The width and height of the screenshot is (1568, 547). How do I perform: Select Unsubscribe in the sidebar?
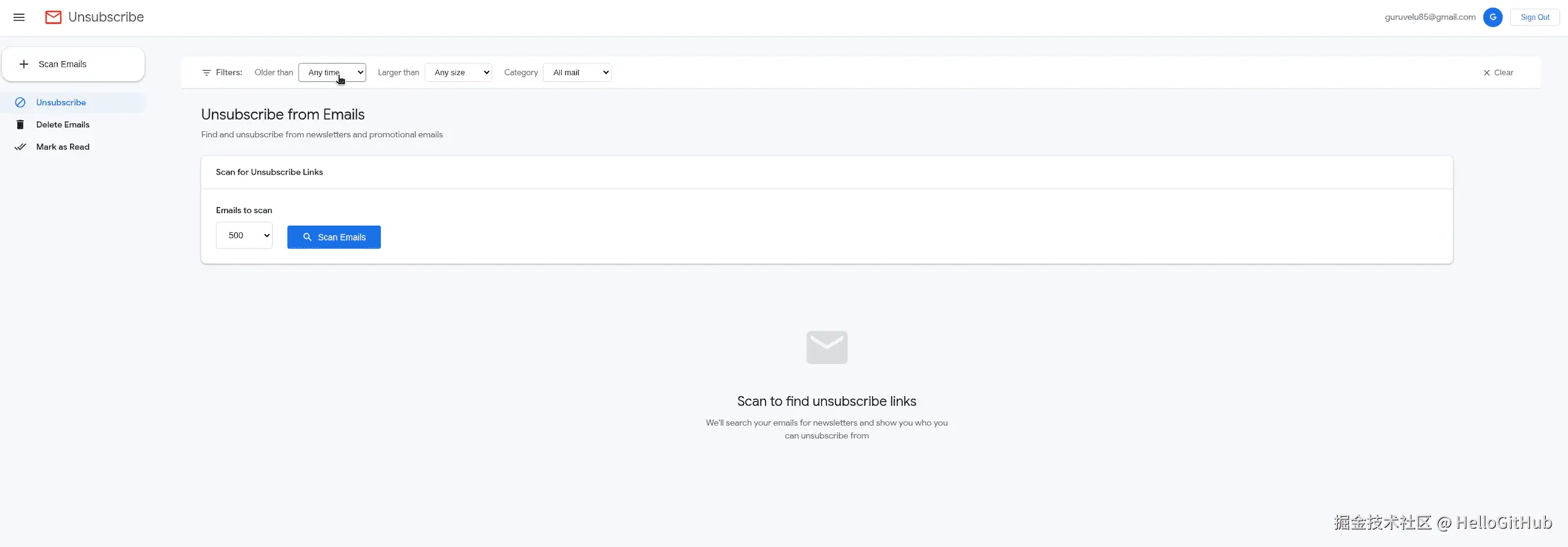(x=73, y=102)
